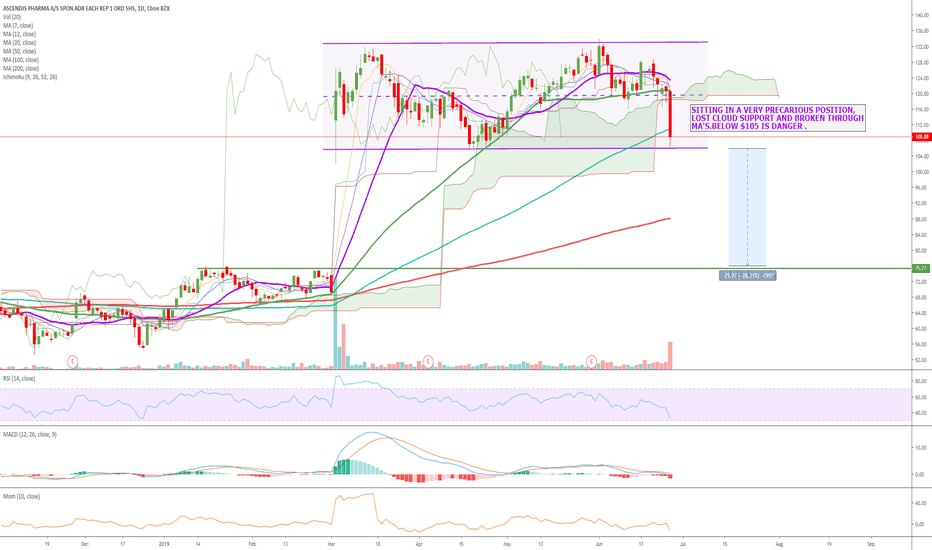The image size is (932, 550).
Task: Click the Sep label on the time axis
Action: pyautogui.click(x=871, y=543)
